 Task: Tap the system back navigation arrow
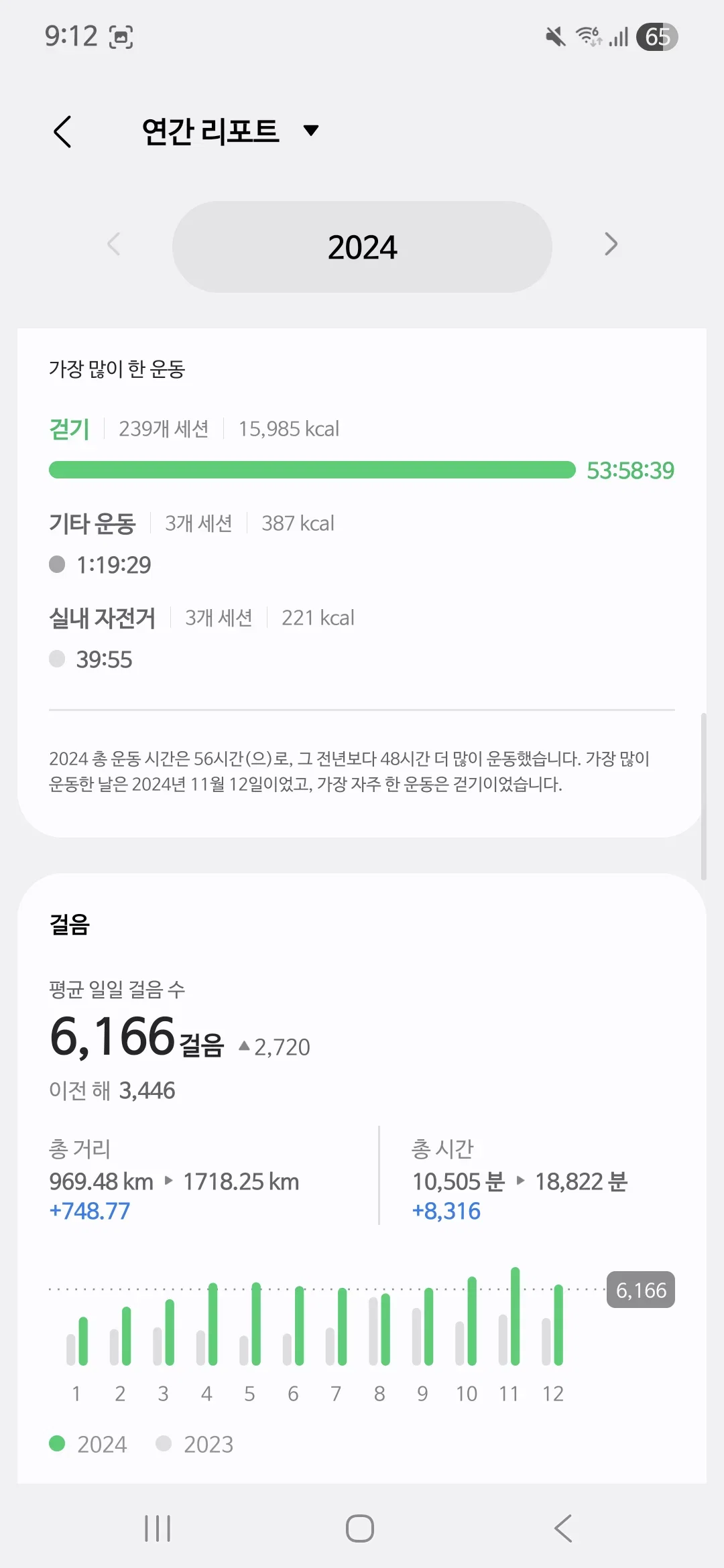[x=563, y=1528]
